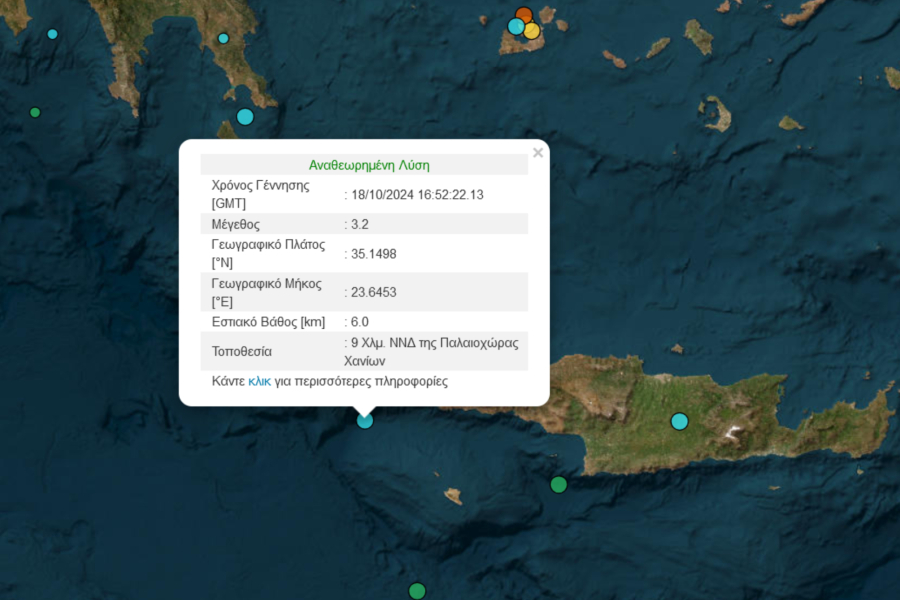The height and width of the screenshot is (600, 900).
Task: Click the 'Αναθεωρημένη Λύση' popup header
Action: click(x=369, y=165)
